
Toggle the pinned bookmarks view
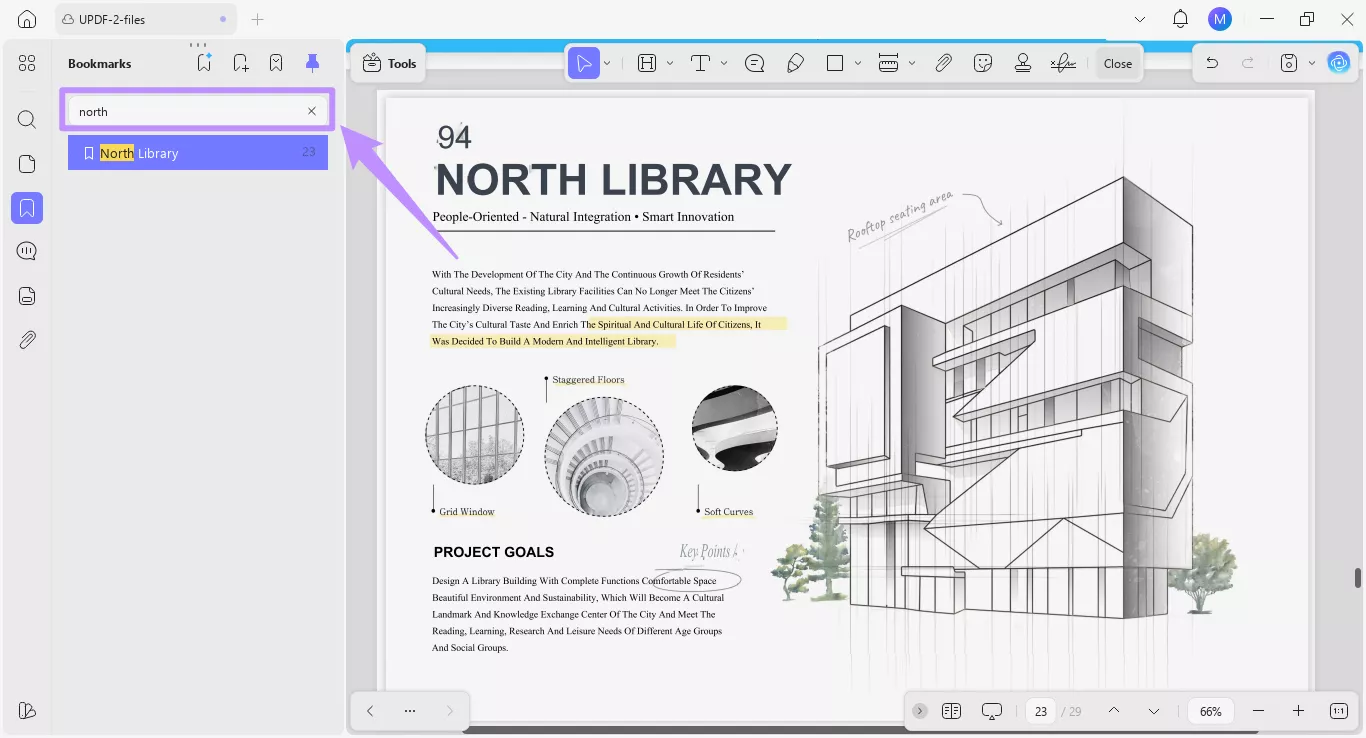pyautogui.click(x=312, y=61)
